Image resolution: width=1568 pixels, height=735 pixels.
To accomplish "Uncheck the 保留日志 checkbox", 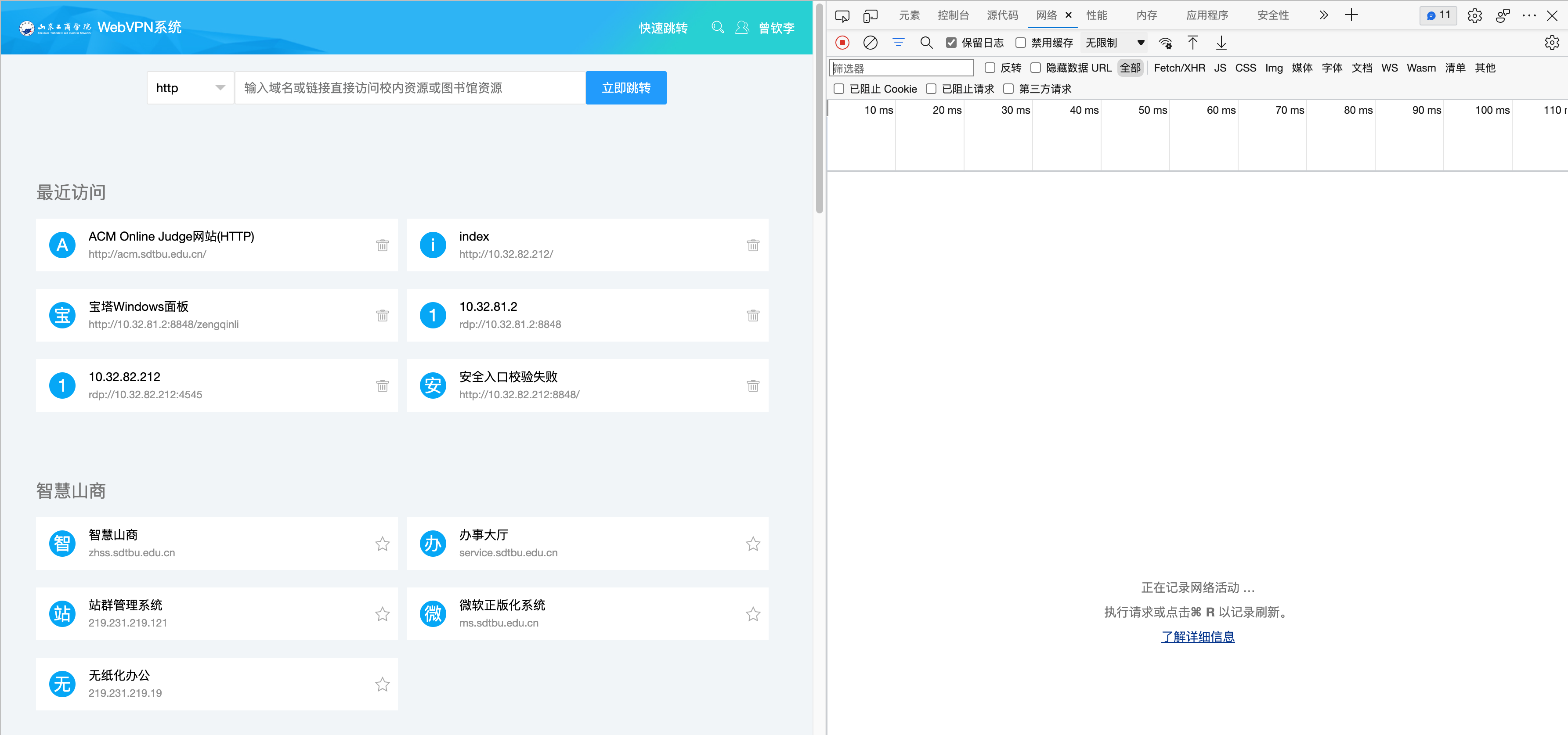I will tap(951, 43).
